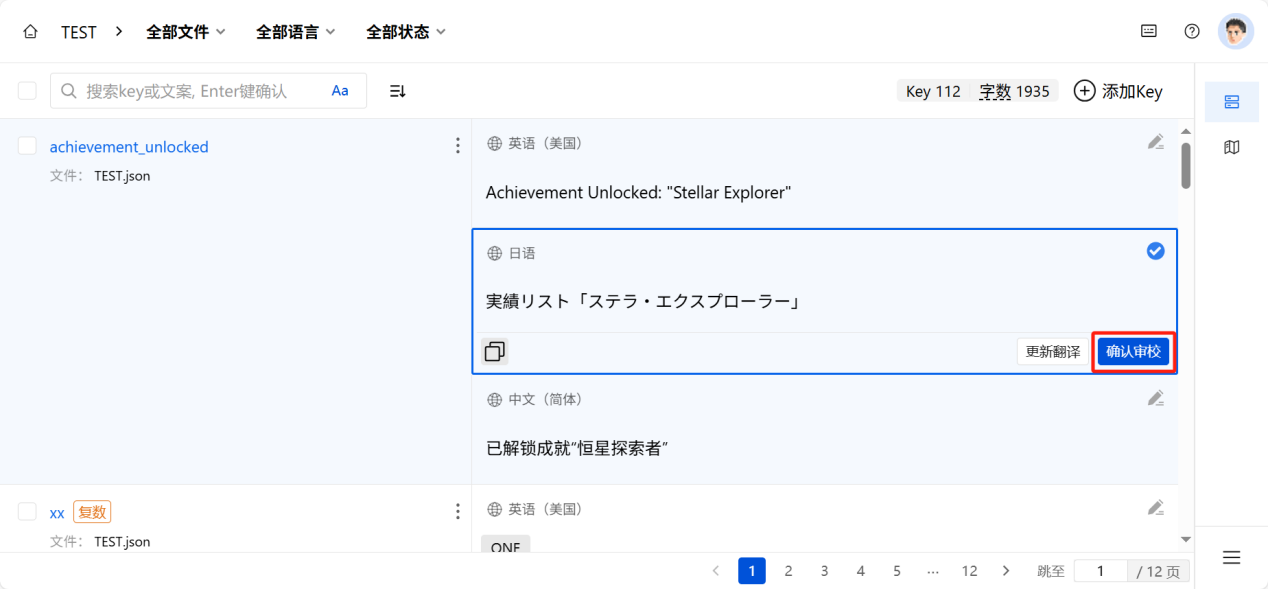Click copy source icon in Japanese row
1268x589 pixels.
coord(494,351)
